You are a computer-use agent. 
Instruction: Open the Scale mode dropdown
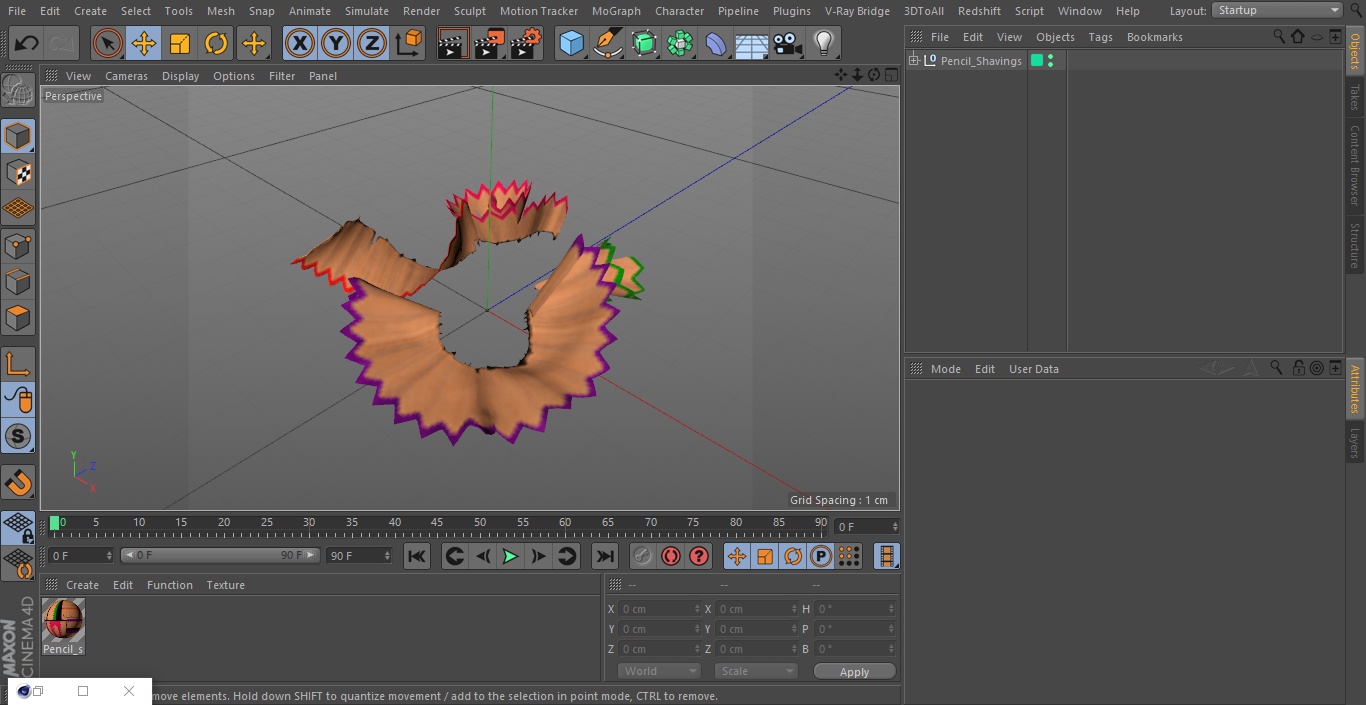click(x=756, y=671)
